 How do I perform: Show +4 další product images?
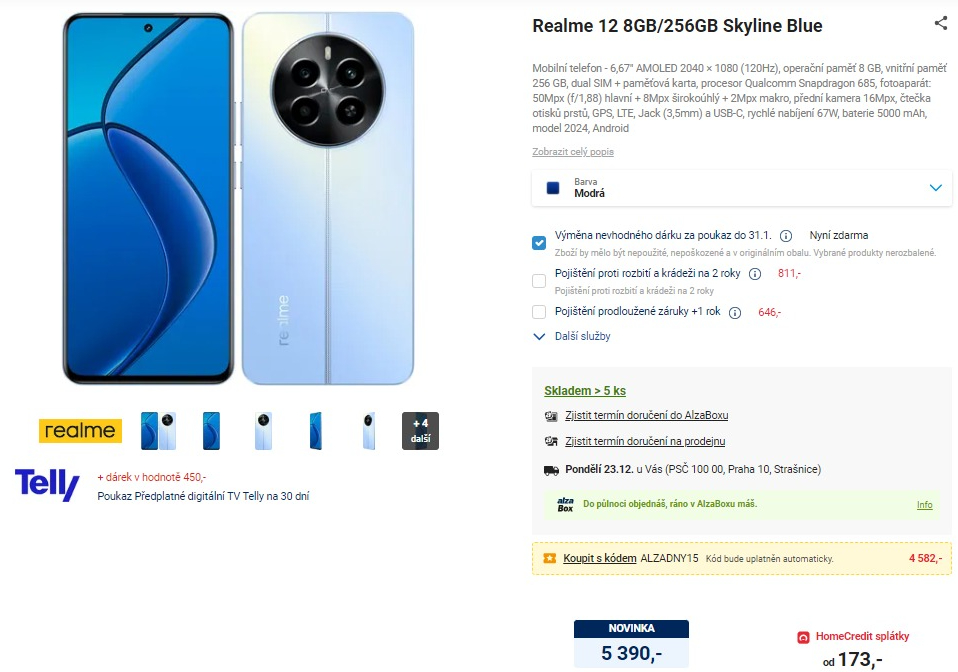click(x=420, y=431)
